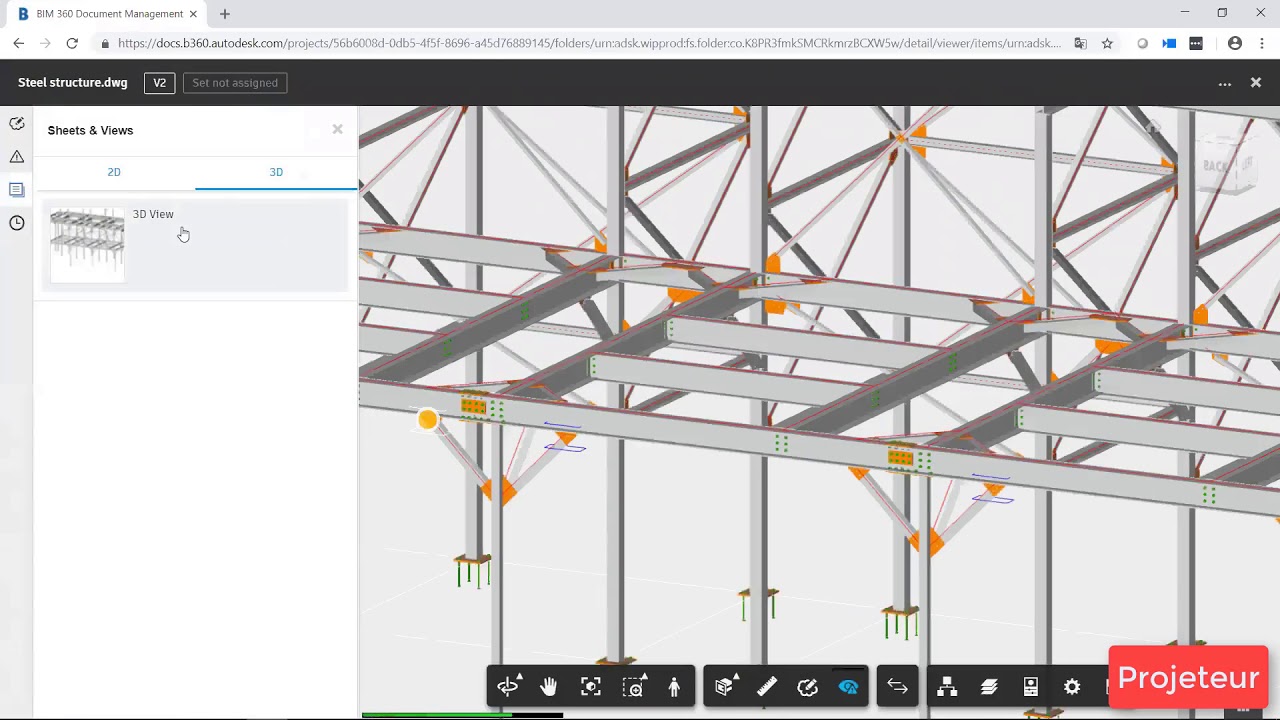Toggle issue and markup visibility eye

pyautogui.click(x=849, y=687)
